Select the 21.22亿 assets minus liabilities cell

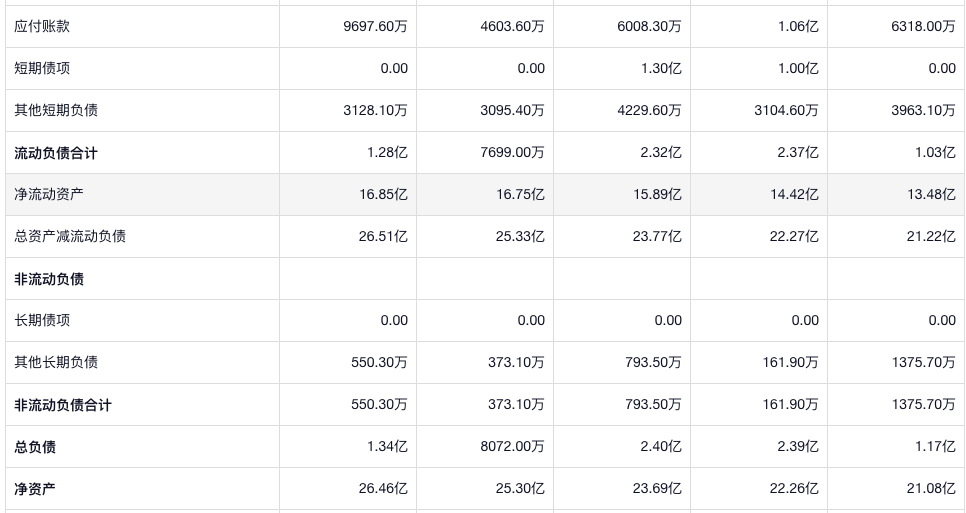(x=931, y=236)
